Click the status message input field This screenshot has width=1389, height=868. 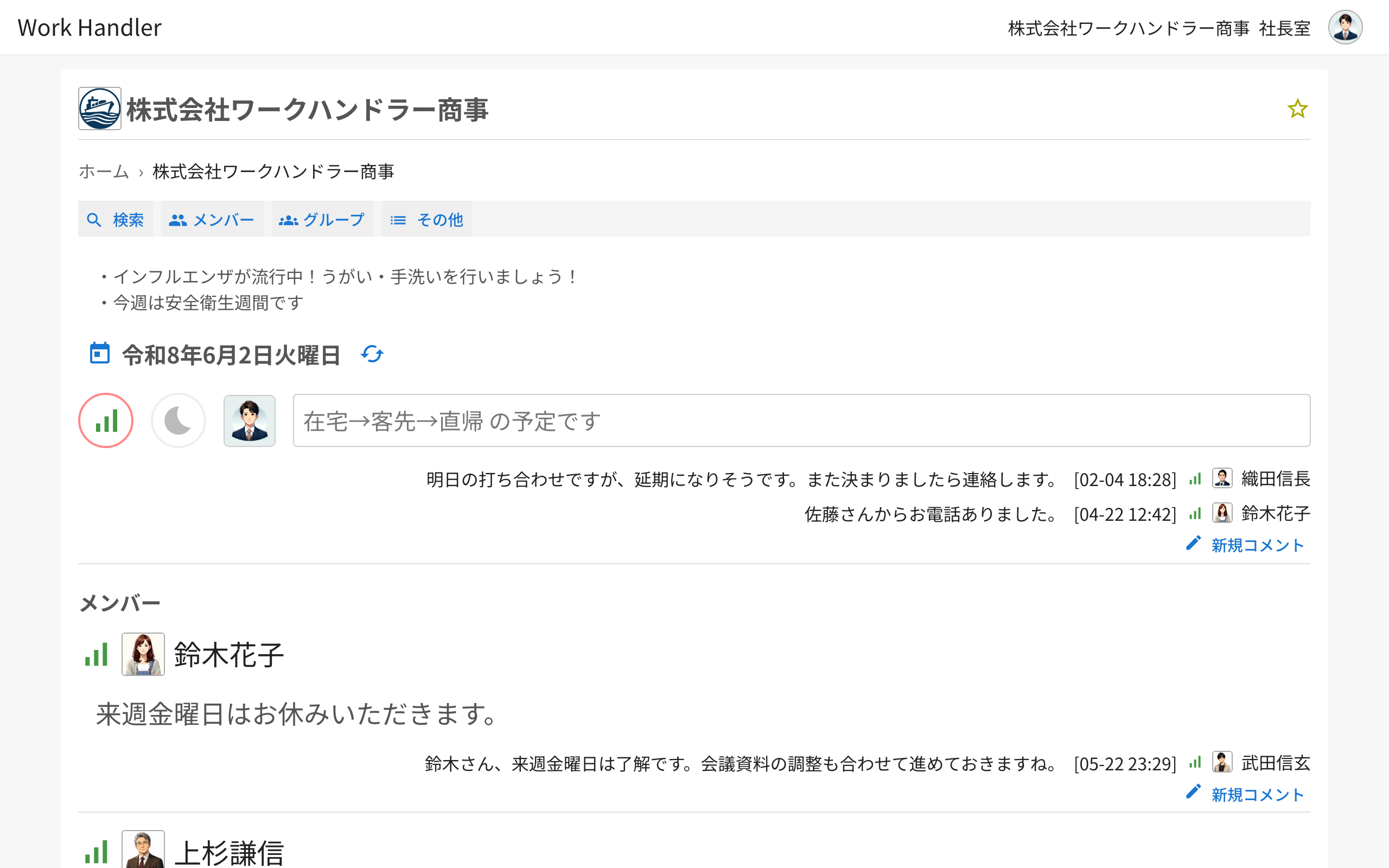801,421
